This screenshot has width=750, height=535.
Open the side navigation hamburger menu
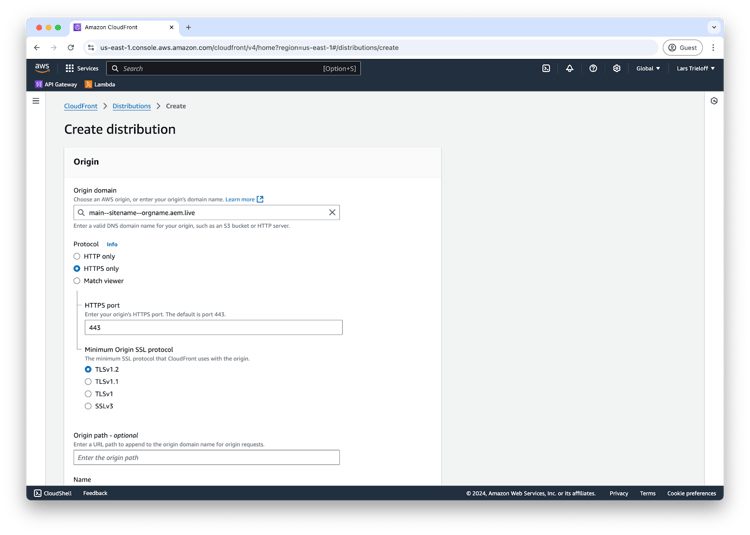36,101
